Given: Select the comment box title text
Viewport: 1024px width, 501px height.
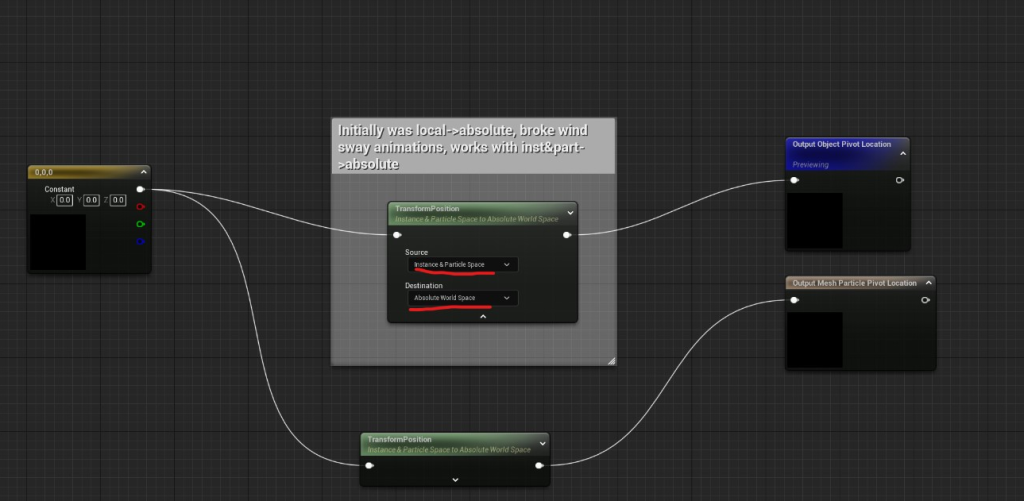Looking at the screenshot, I should pyautogui.click(x=462, y=147).
